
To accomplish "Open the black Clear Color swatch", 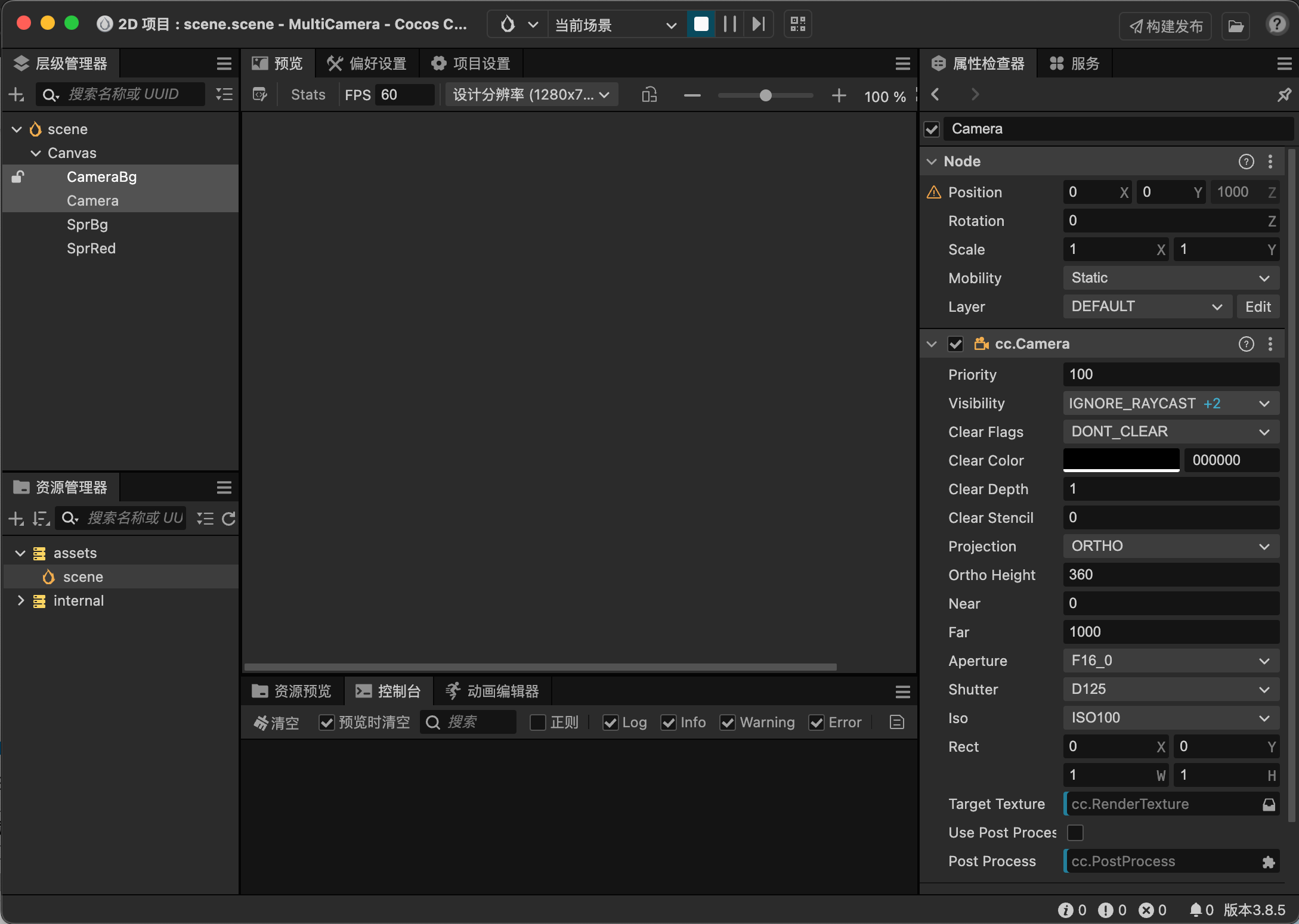I will [1121, 460].
